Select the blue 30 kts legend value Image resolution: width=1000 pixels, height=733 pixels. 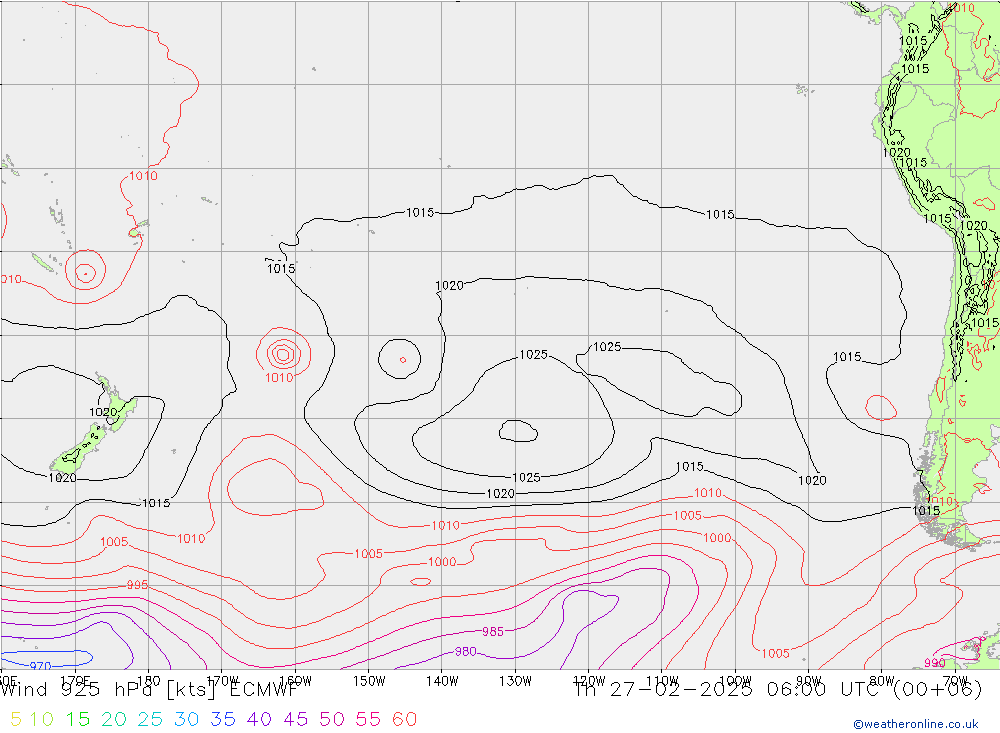[x=186, y=720]
